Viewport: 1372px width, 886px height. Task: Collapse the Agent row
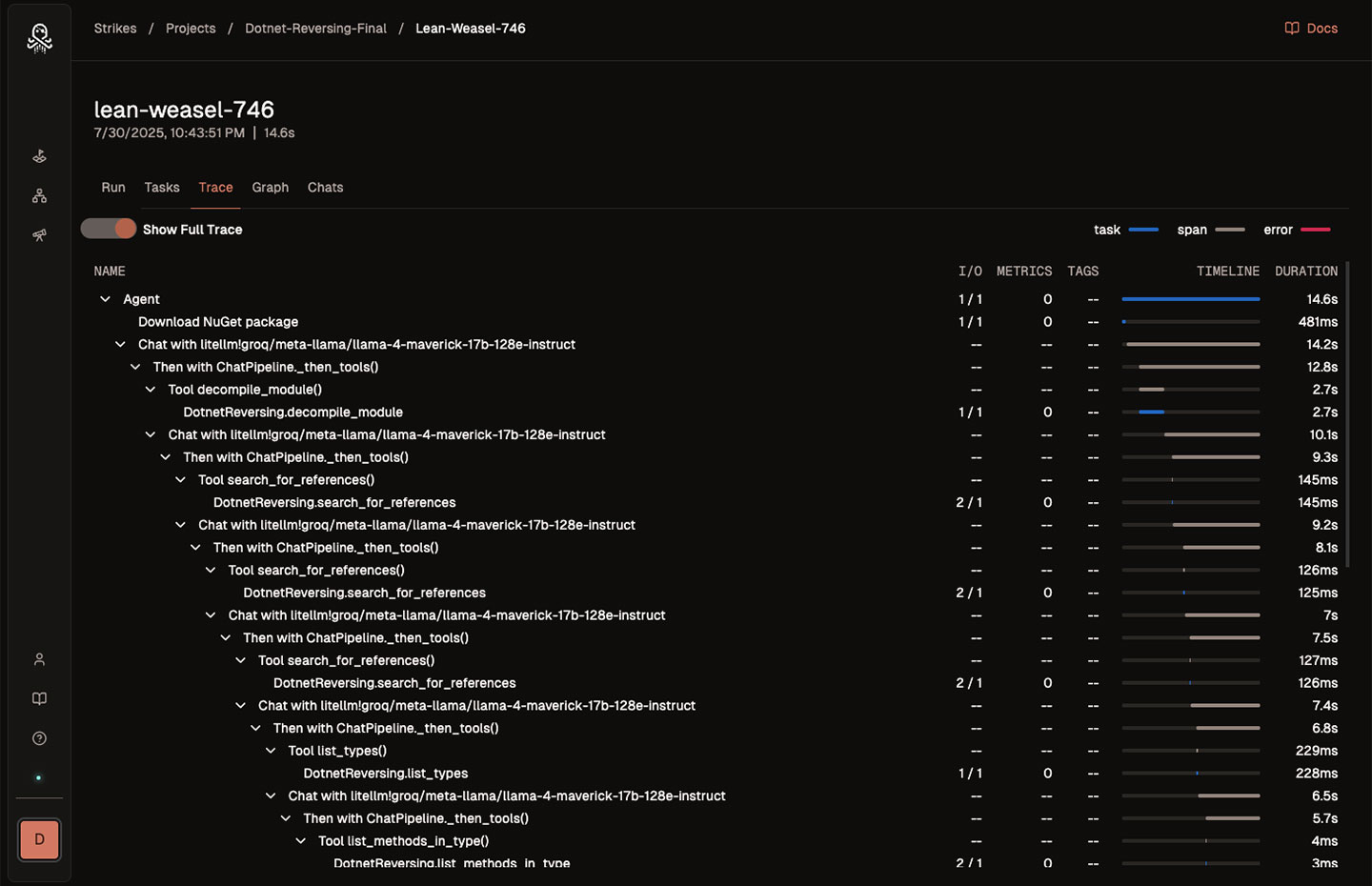pos(105,299)
